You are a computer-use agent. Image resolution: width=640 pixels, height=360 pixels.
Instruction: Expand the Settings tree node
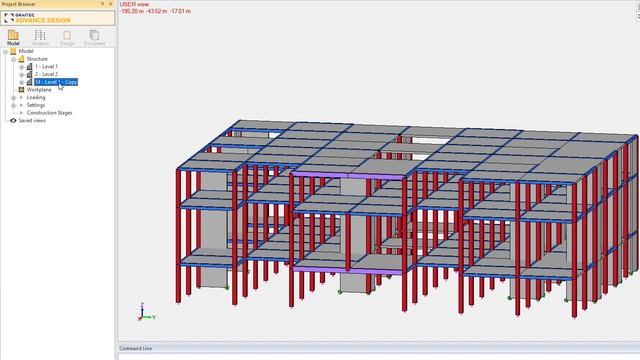13,106
